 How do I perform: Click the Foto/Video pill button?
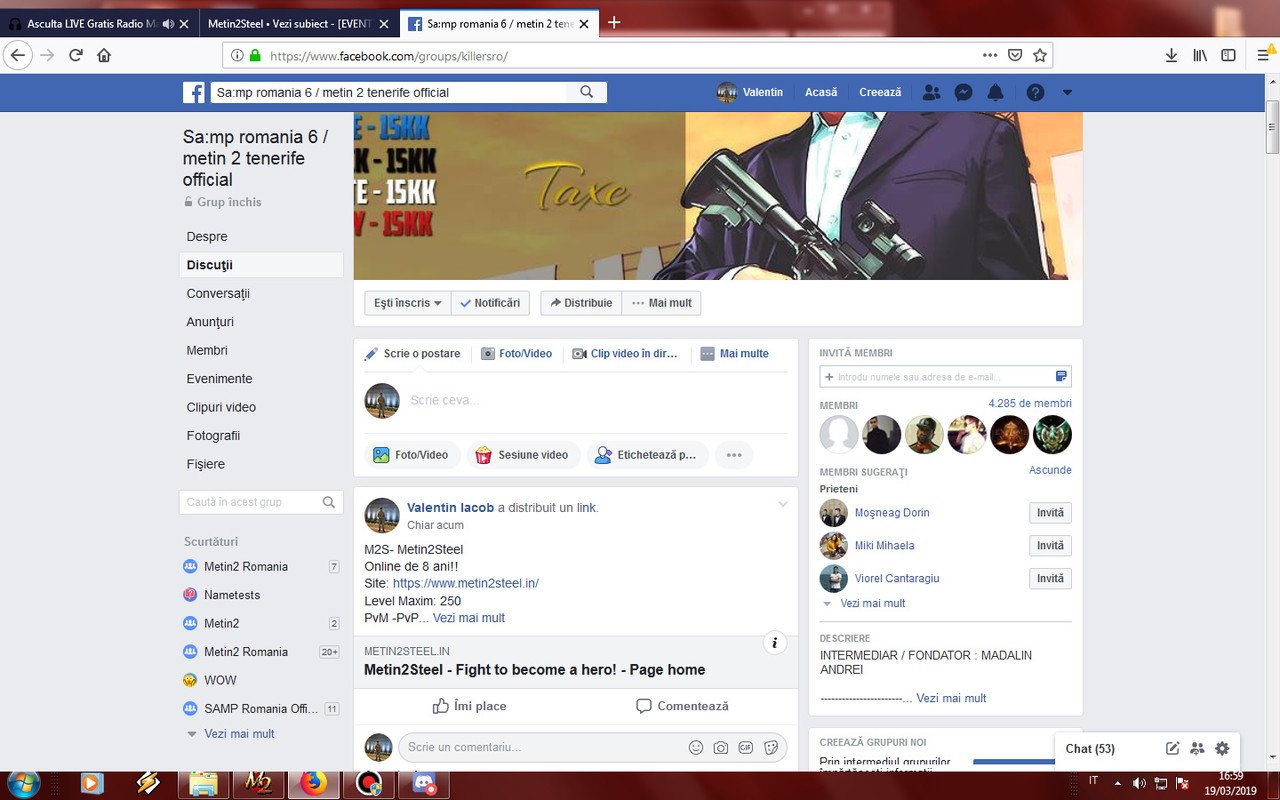click(411, 455)
